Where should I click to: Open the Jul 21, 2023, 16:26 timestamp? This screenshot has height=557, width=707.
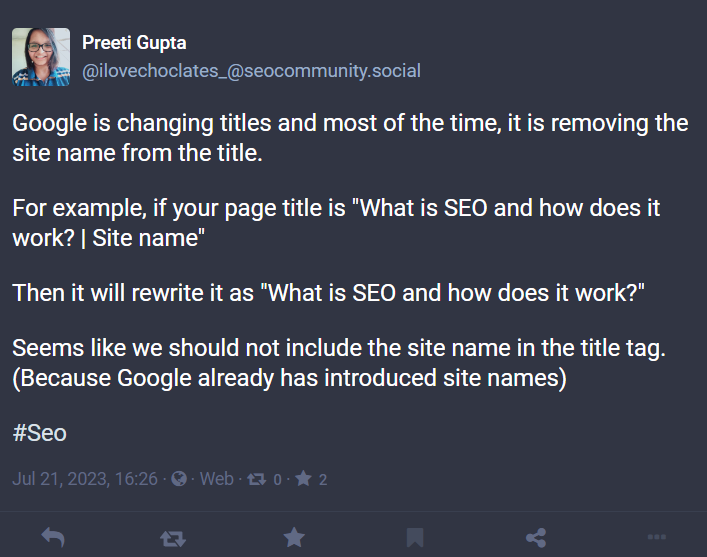point(85,479)
